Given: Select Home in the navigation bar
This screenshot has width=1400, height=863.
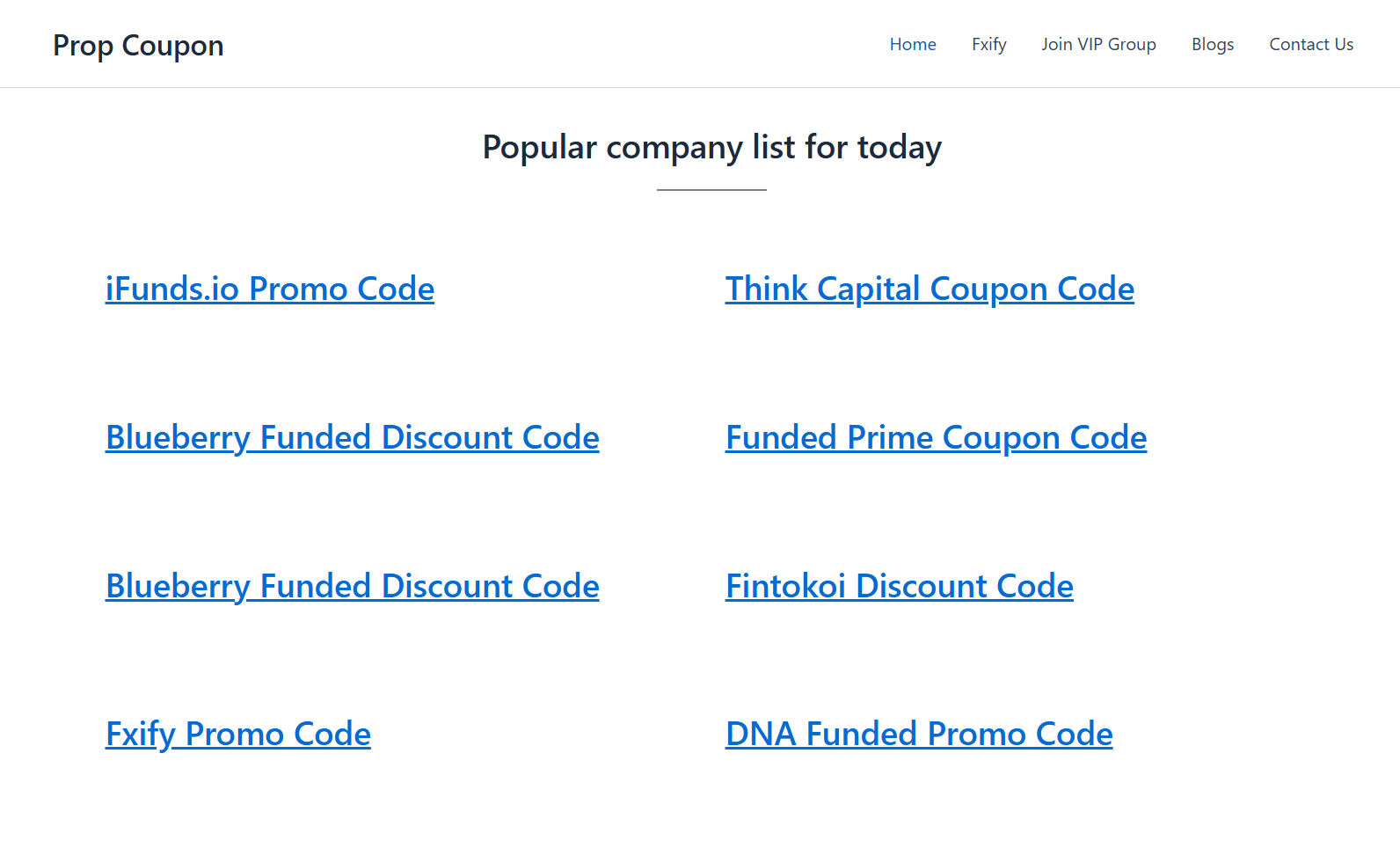Looking at the screenshot, I should point(912,44).
